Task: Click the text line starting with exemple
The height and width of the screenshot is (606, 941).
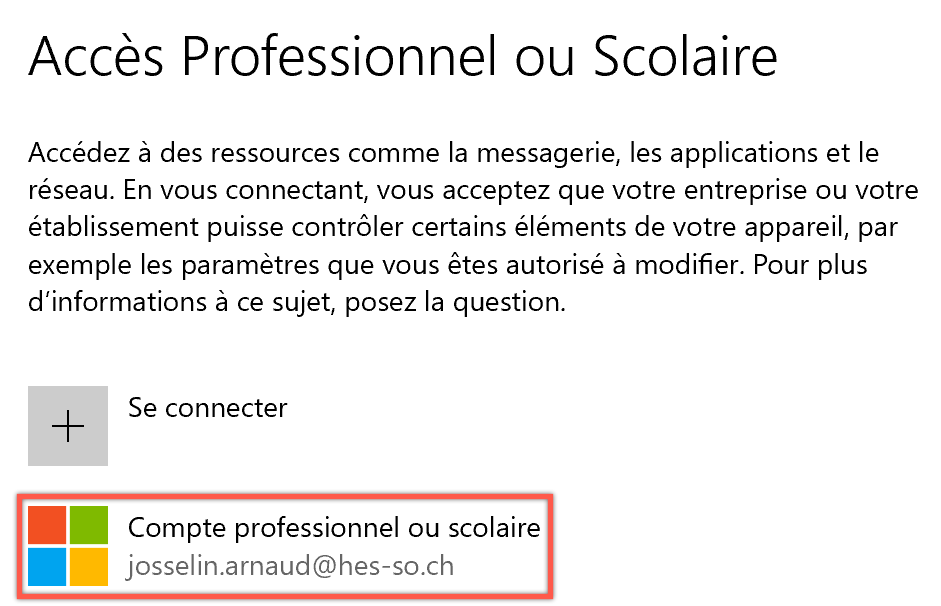Action: click(448, 265)
